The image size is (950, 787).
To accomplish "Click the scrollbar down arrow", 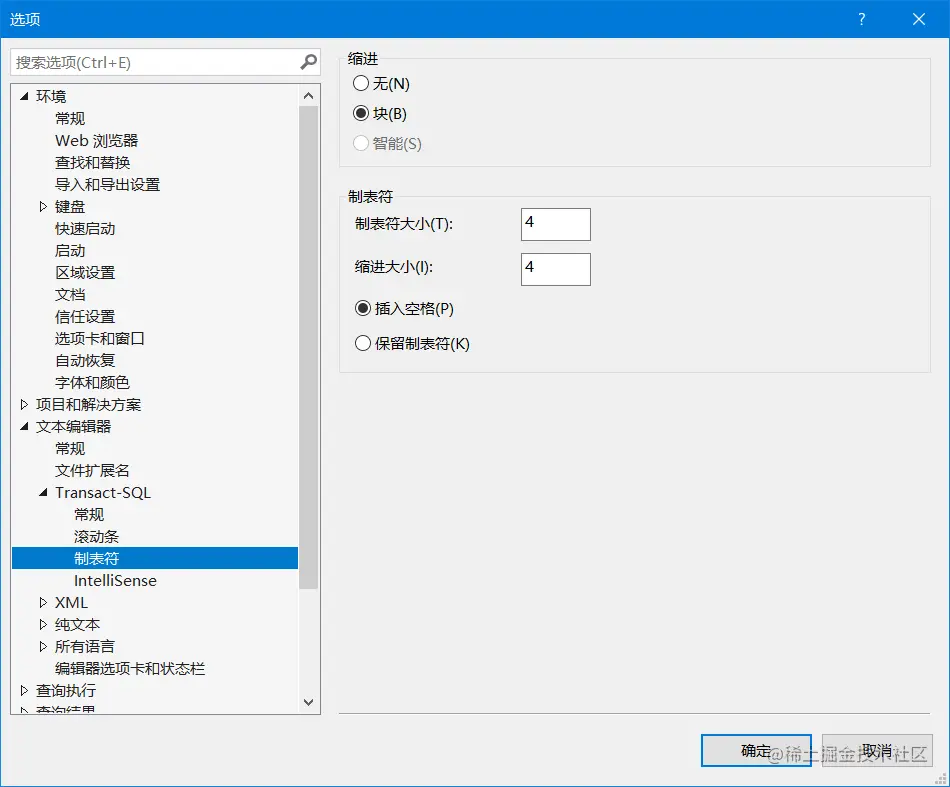I will coord(308,703).
